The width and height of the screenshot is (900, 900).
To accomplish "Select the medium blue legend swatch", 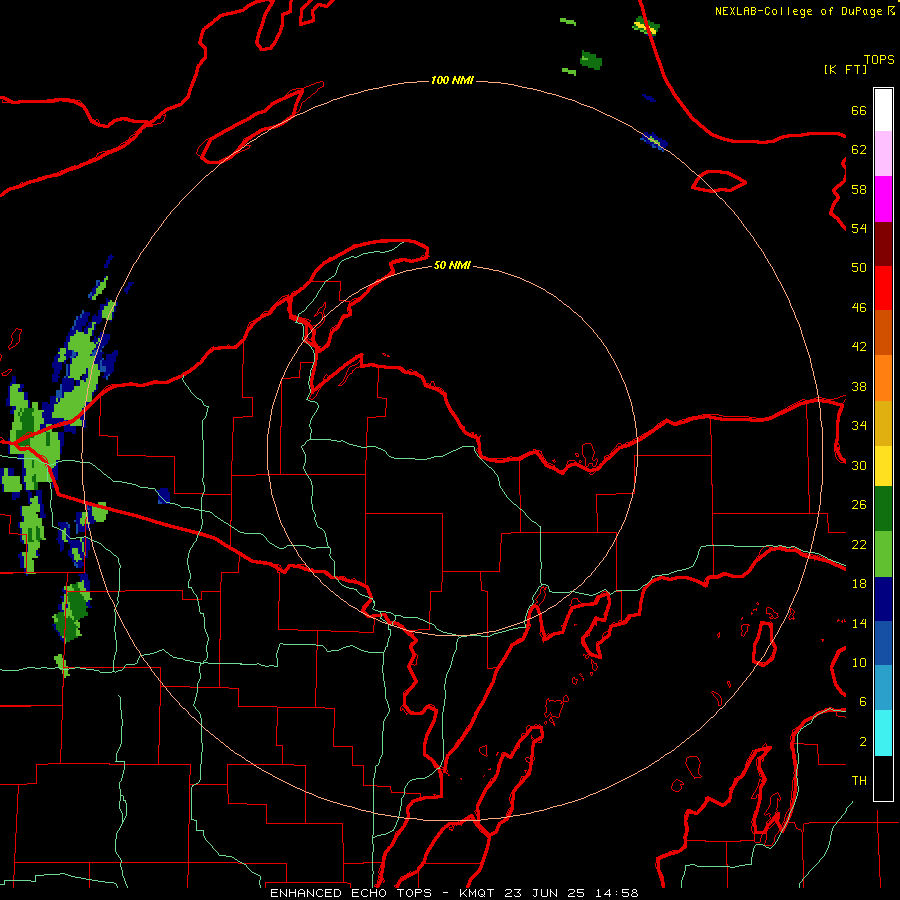I will 883,643.
